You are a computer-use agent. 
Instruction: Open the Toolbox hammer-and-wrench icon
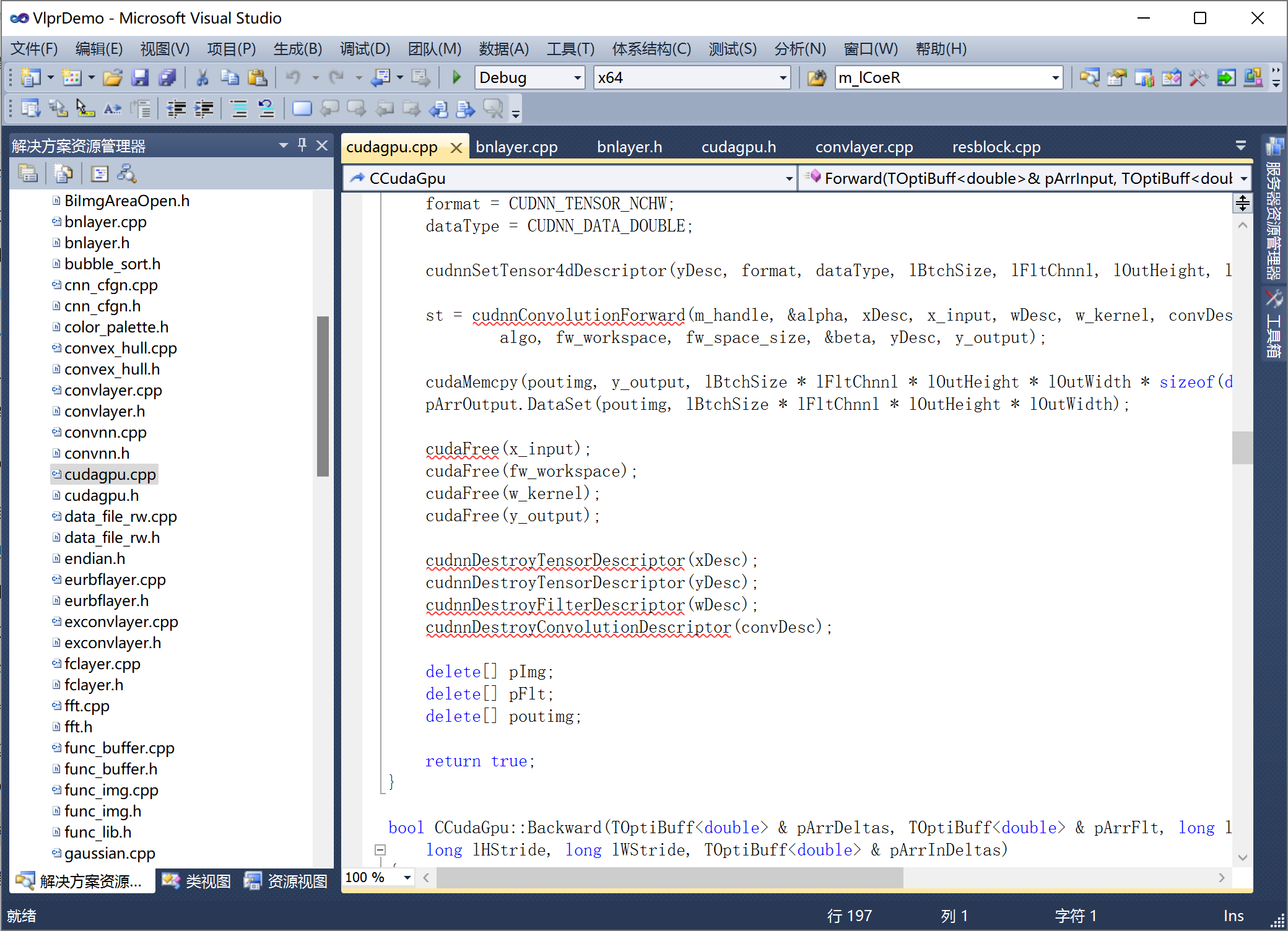pyautogui.click(x=1198, y=77)
